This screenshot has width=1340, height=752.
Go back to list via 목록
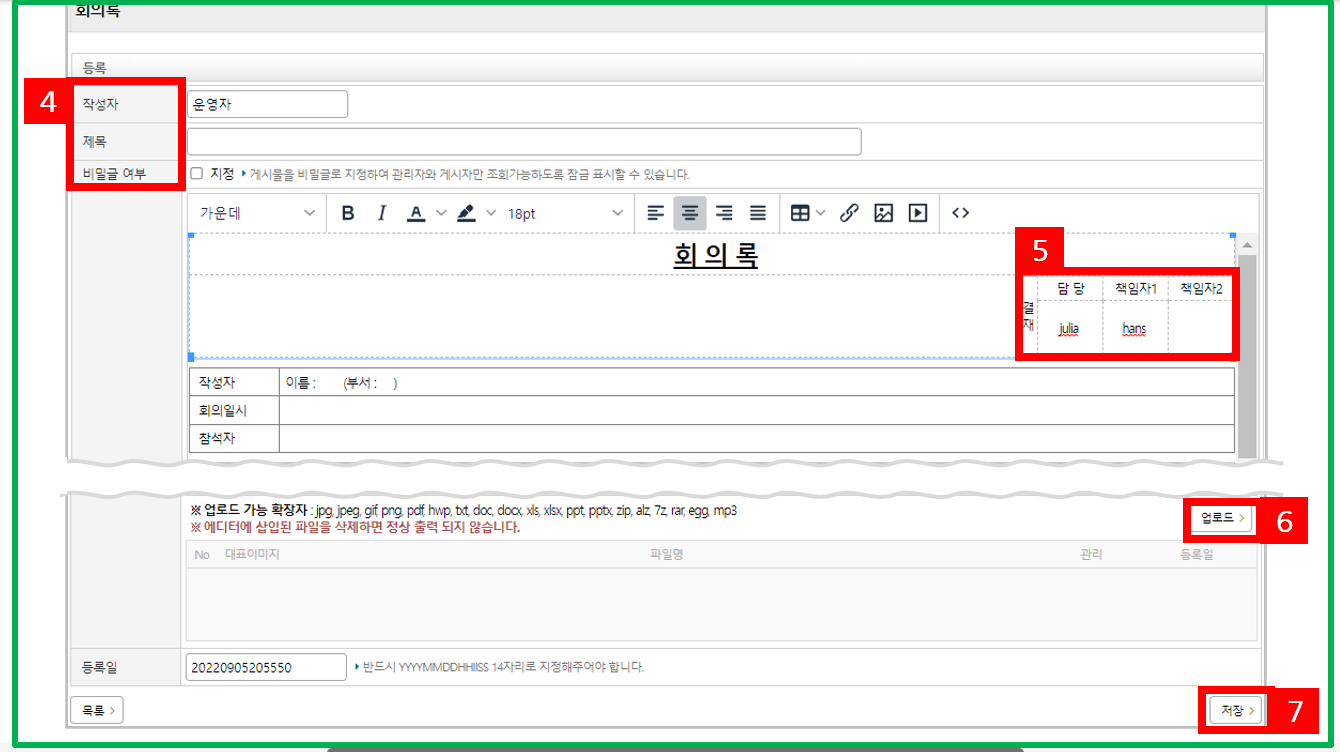(96, 710)
